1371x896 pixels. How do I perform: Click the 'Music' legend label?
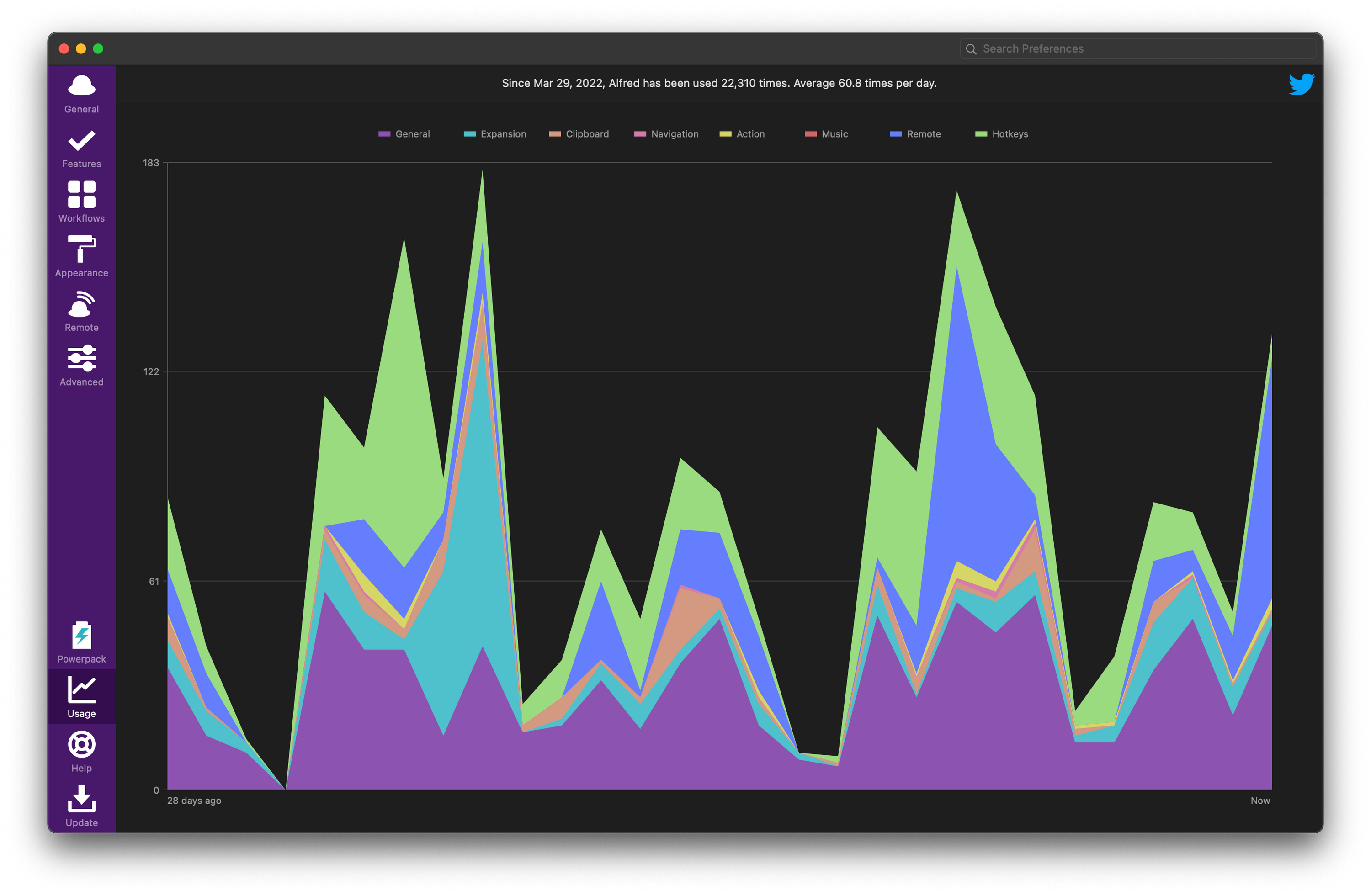click(x=834, y=134)
